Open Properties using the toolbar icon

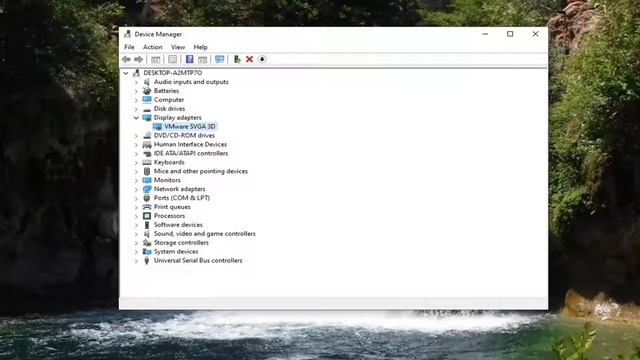point(173,60)
